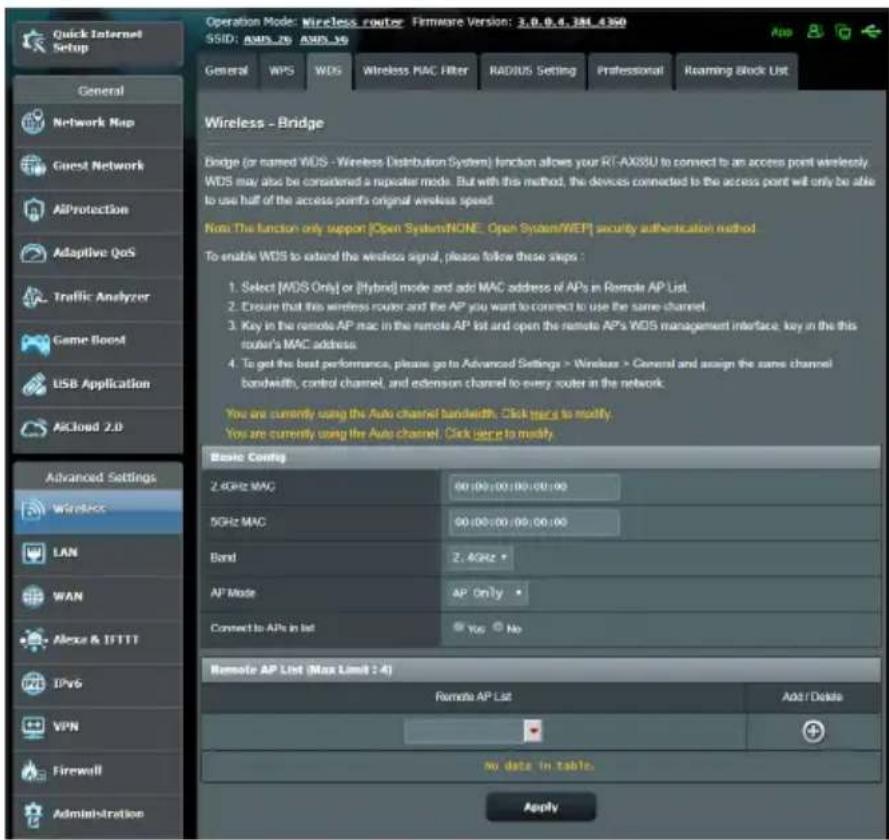Switch to the Wireless MAC Filter tab
The height and width of the screenshot is (840, 889).
tap(416, 71)
